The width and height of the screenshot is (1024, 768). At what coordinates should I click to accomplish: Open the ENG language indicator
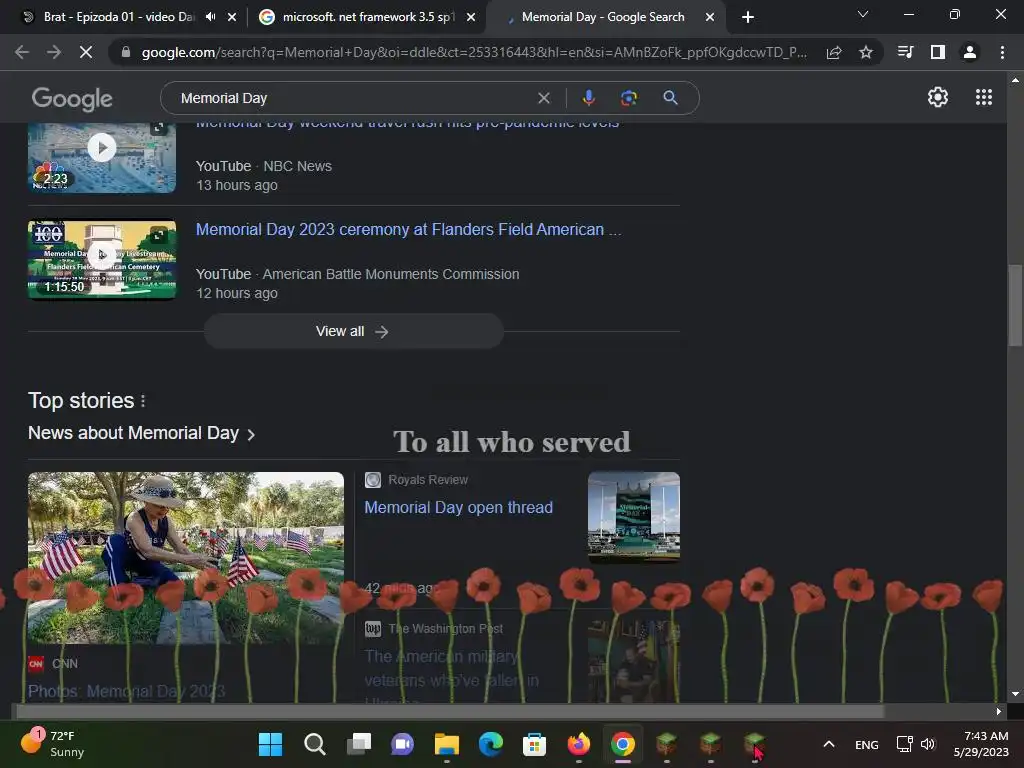(x=867, y=744)
